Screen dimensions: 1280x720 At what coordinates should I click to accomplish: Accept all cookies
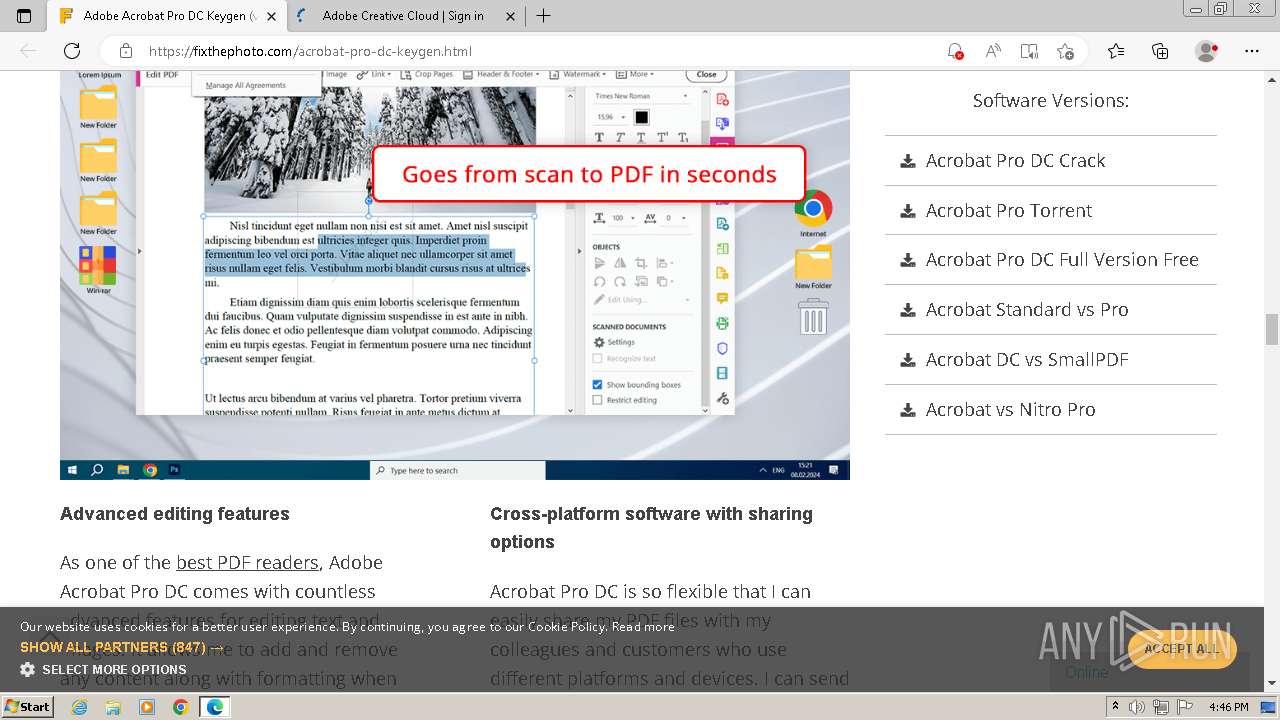tap(1182, 649)
